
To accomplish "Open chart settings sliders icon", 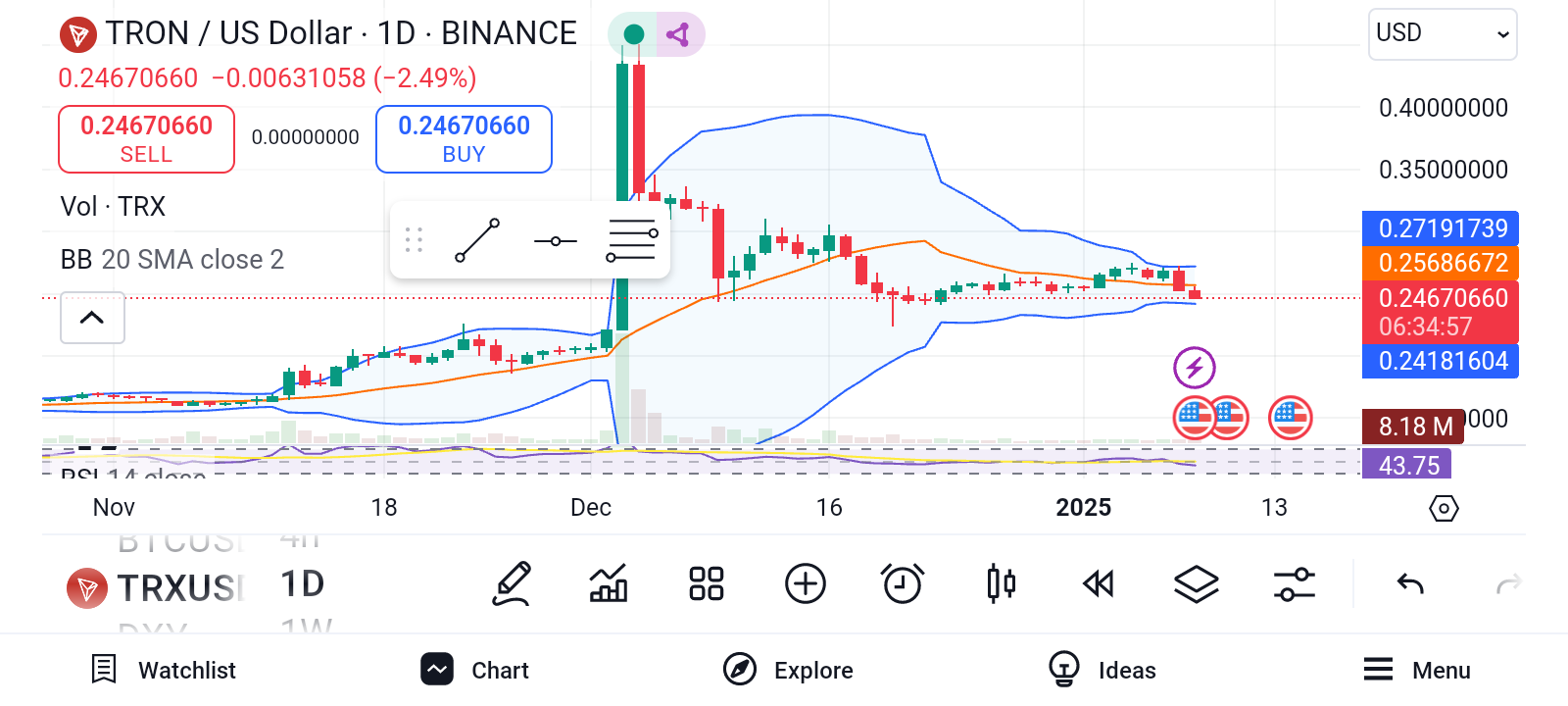I will (x=1295, y=584).
